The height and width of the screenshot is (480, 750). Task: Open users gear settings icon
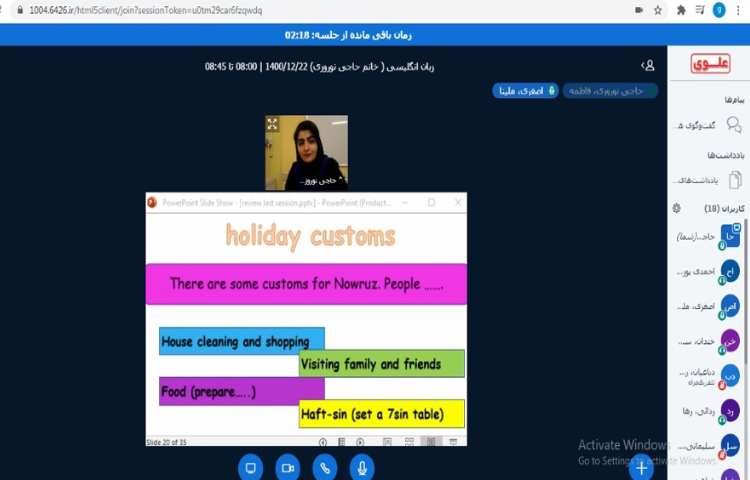(x=677, y=208)
